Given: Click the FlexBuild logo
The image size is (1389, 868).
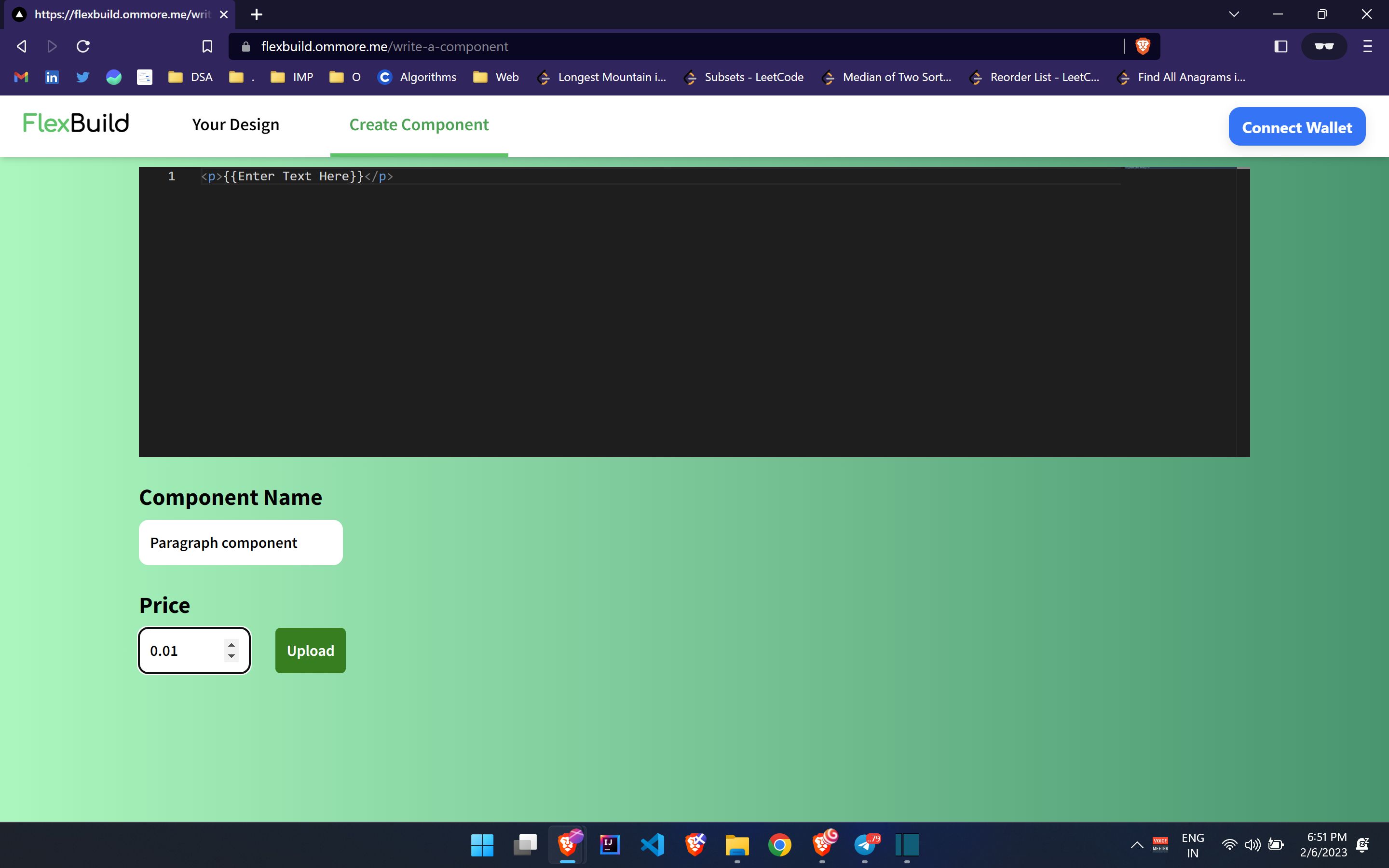Looking at the screenshot, I should click(x=76, y=123).
